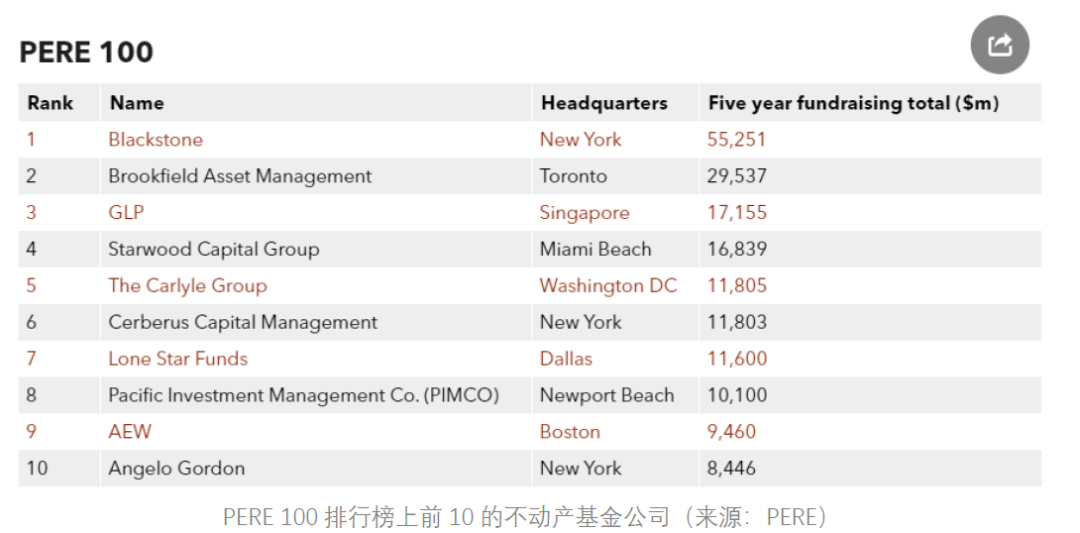This screenshot has height=533, width=1080.
Task: Open the GLP link
Action: point(126,212)
